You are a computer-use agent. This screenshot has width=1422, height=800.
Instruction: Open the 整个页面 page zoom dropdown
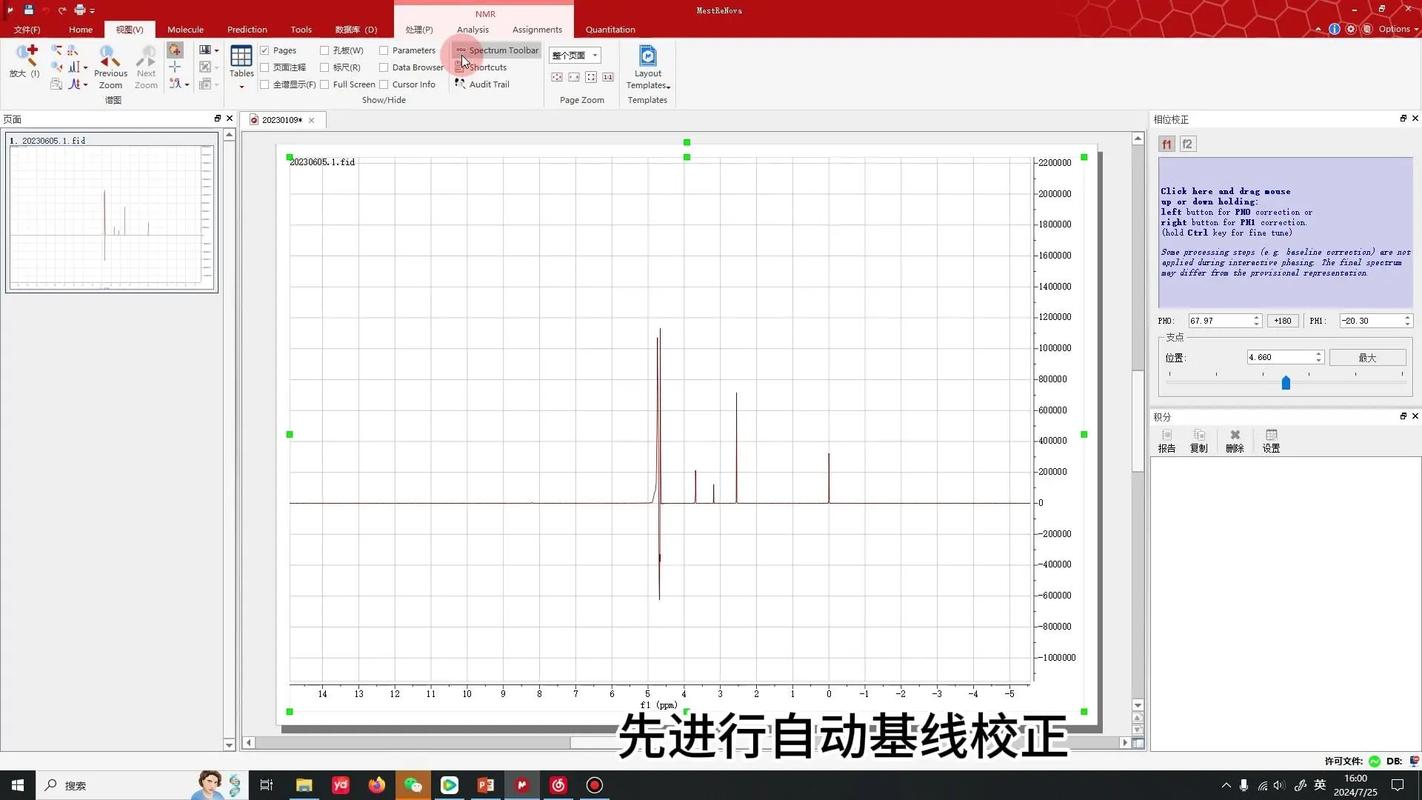594,55
